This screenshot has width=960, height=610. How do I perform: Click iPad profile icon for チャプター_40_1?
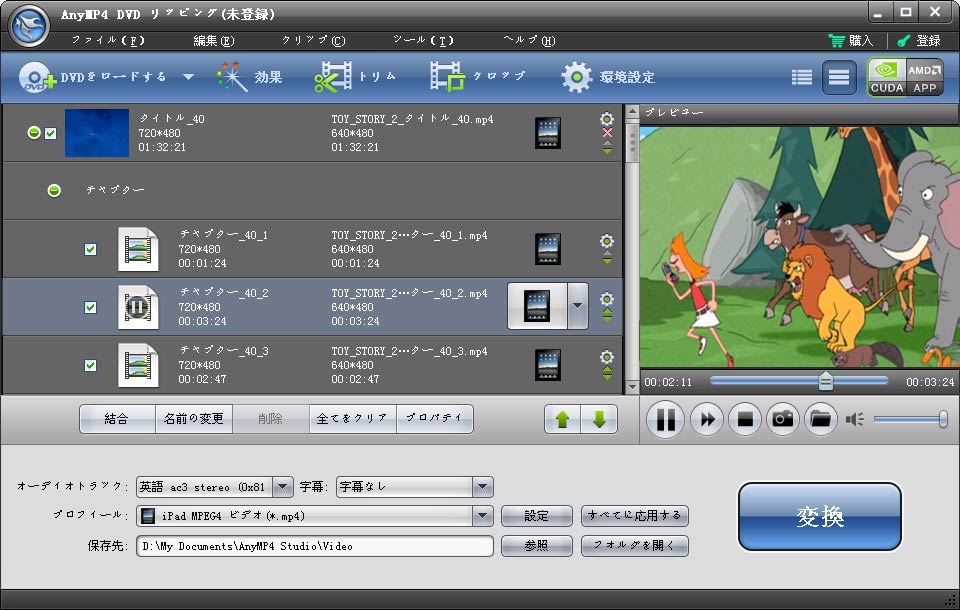click(x=547, y=249)
